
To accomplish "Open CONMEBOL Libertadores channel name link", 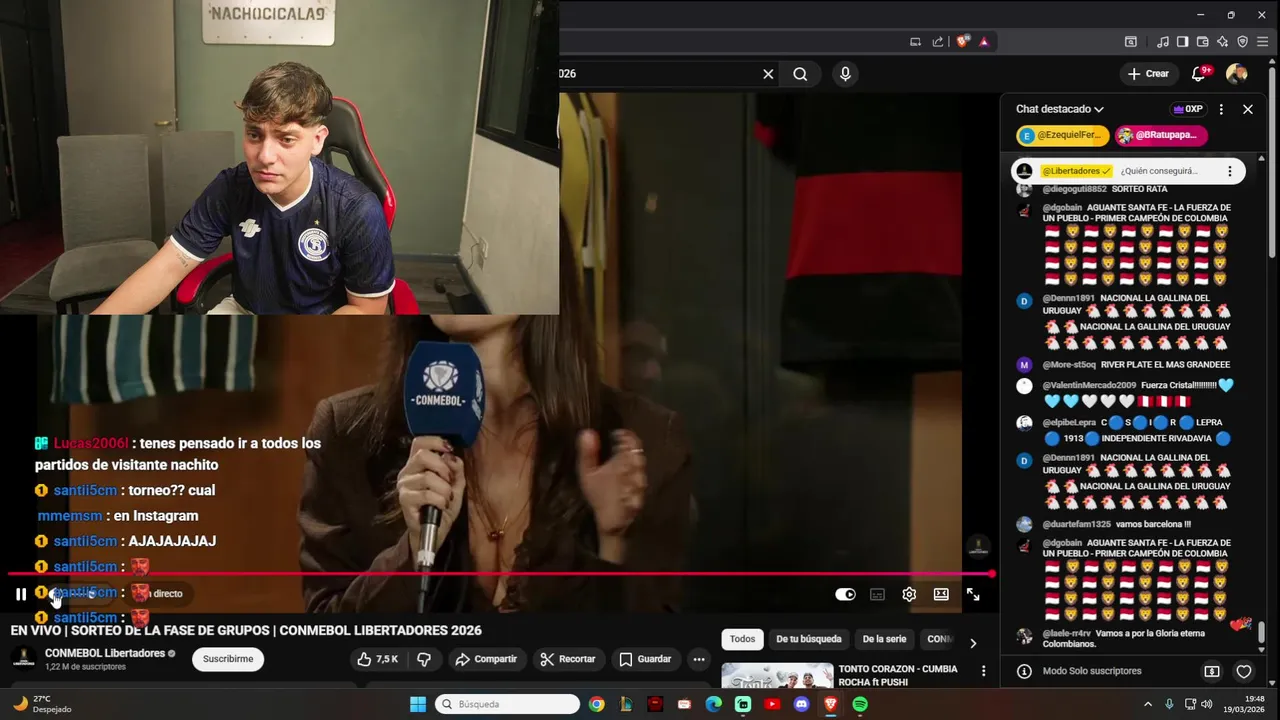I will (x=105, y=653).
